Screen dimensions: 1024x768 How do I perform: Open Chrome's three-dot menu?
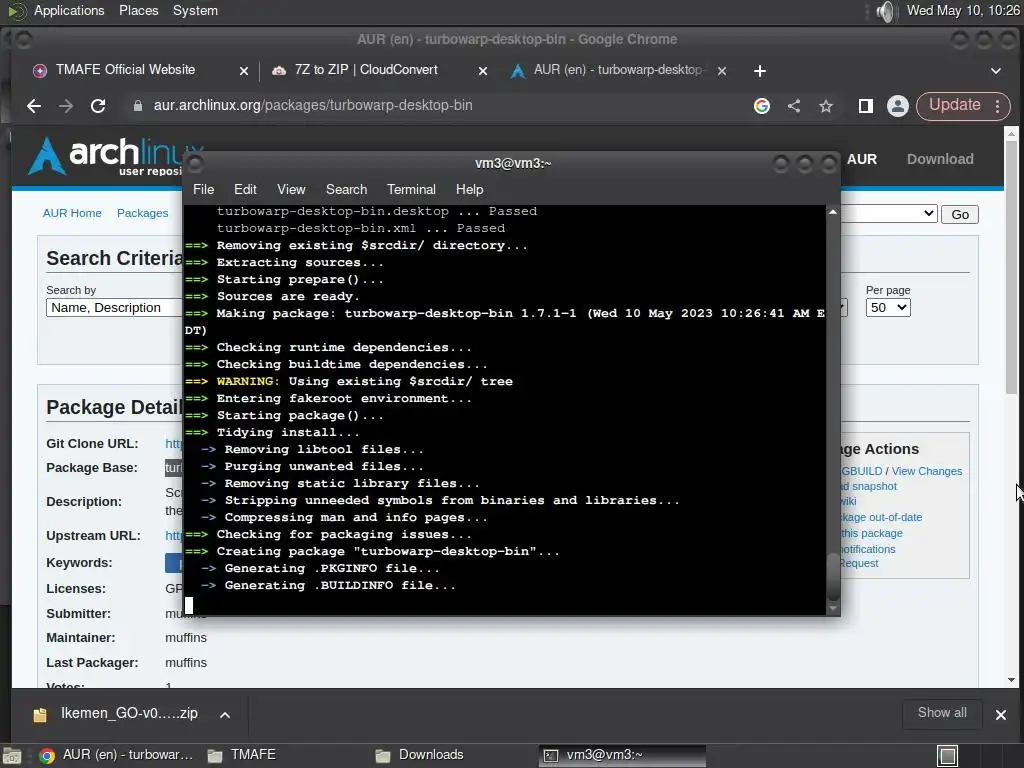point(998,106)
